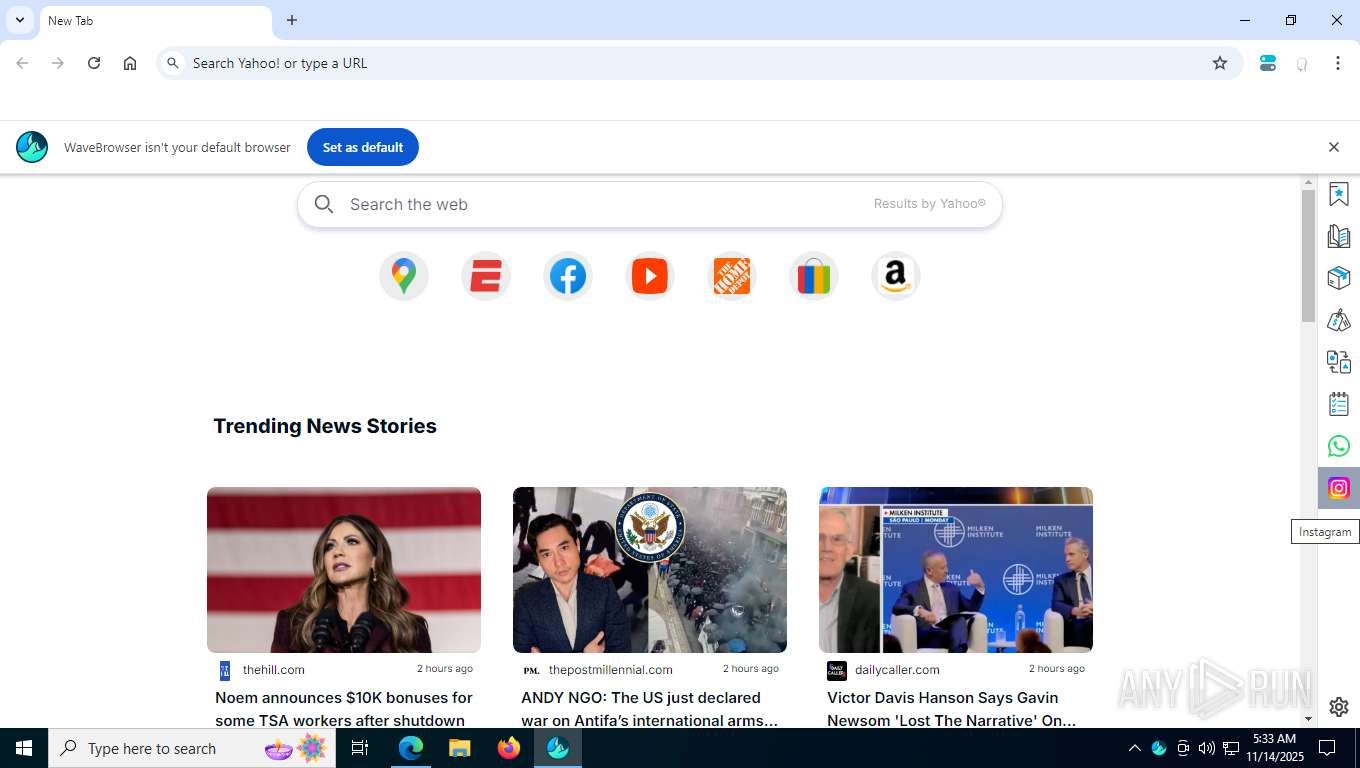Click the dailycaller.com source label
Screen dimensions: 1360x768
(x=897, y=670)
